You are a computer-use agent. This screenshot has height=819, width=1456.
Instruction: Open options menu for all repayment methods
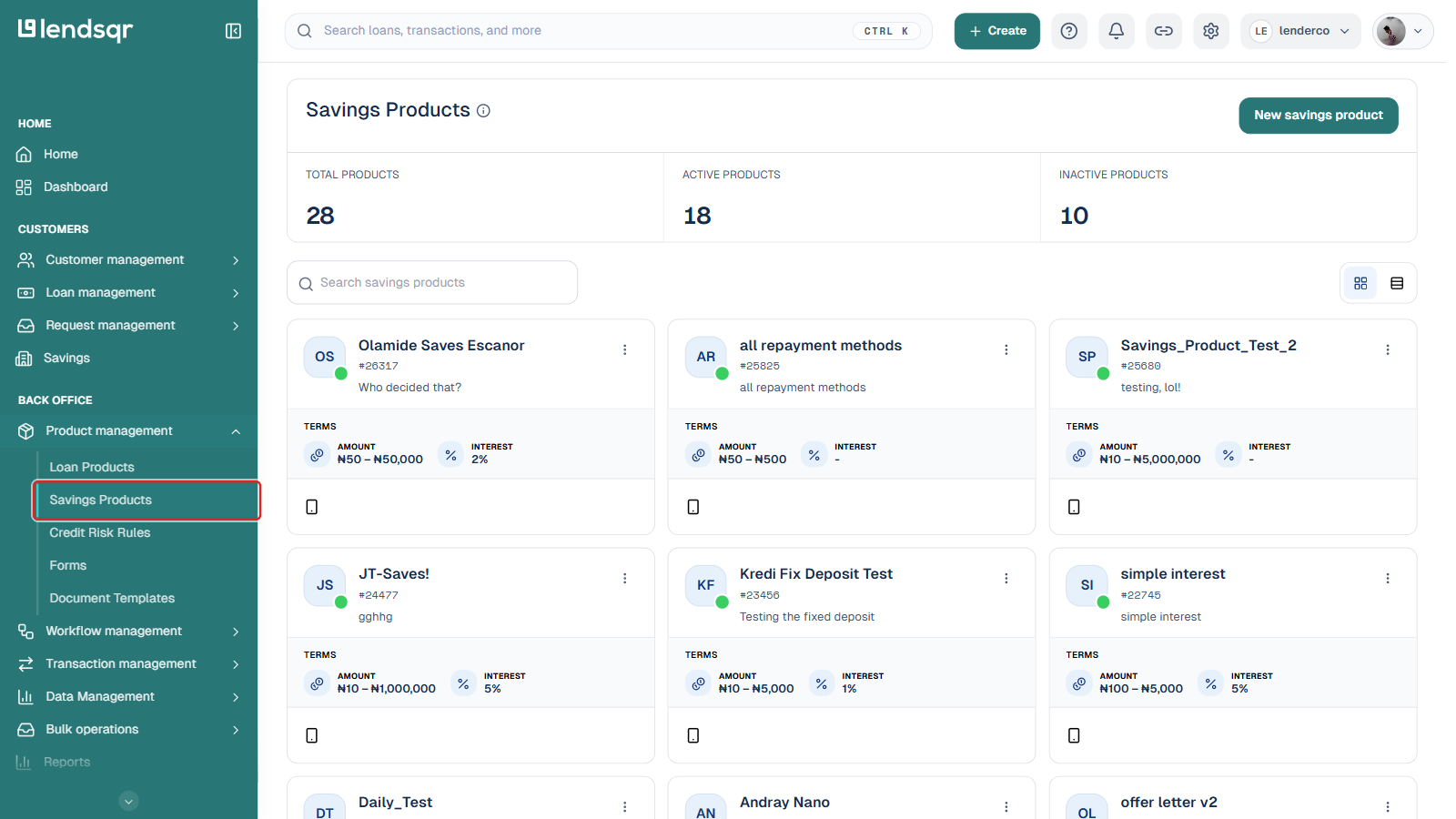tap(1006, 349)
